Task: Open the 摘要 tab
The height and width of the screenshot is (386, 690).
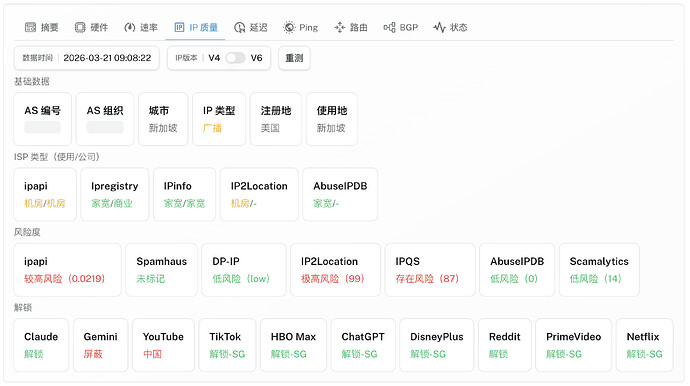Action: [x=42, y=28]
